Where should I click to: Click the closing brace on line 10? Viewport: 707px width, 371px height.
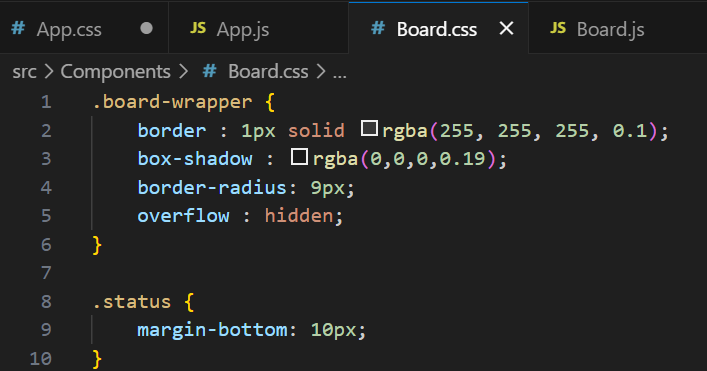[x=97, y=359]
